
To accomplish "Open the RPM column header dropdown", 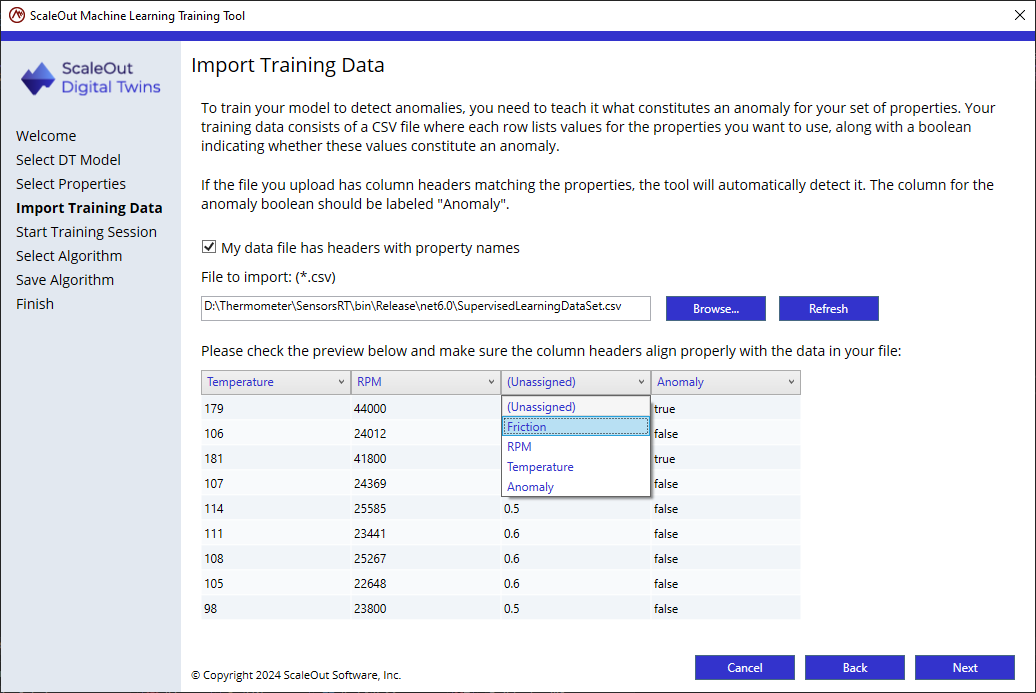I will 426,382.
